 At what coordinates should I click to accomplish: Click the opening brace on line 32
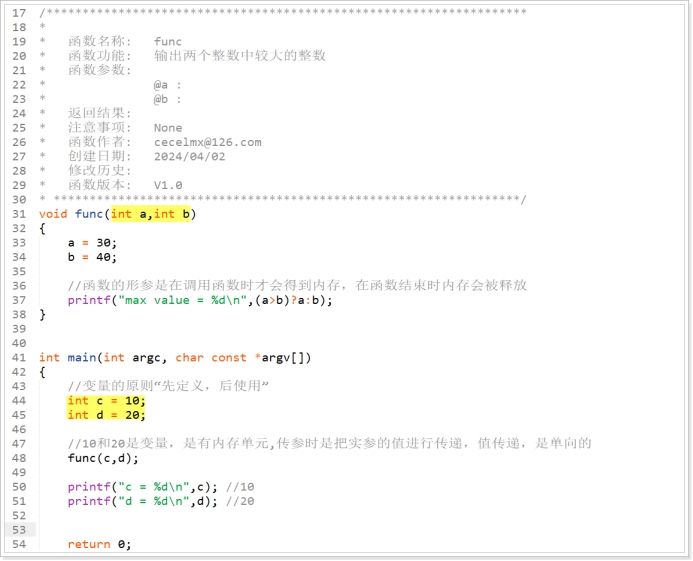click(42, 229)
